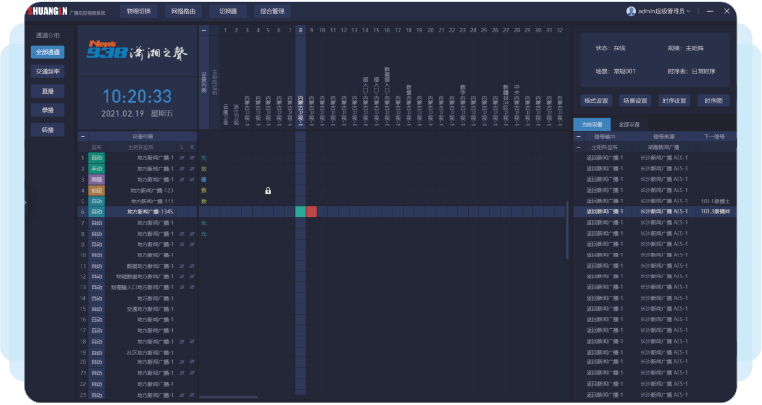Click the L channel link icon in row 1

tap(181, 158)
